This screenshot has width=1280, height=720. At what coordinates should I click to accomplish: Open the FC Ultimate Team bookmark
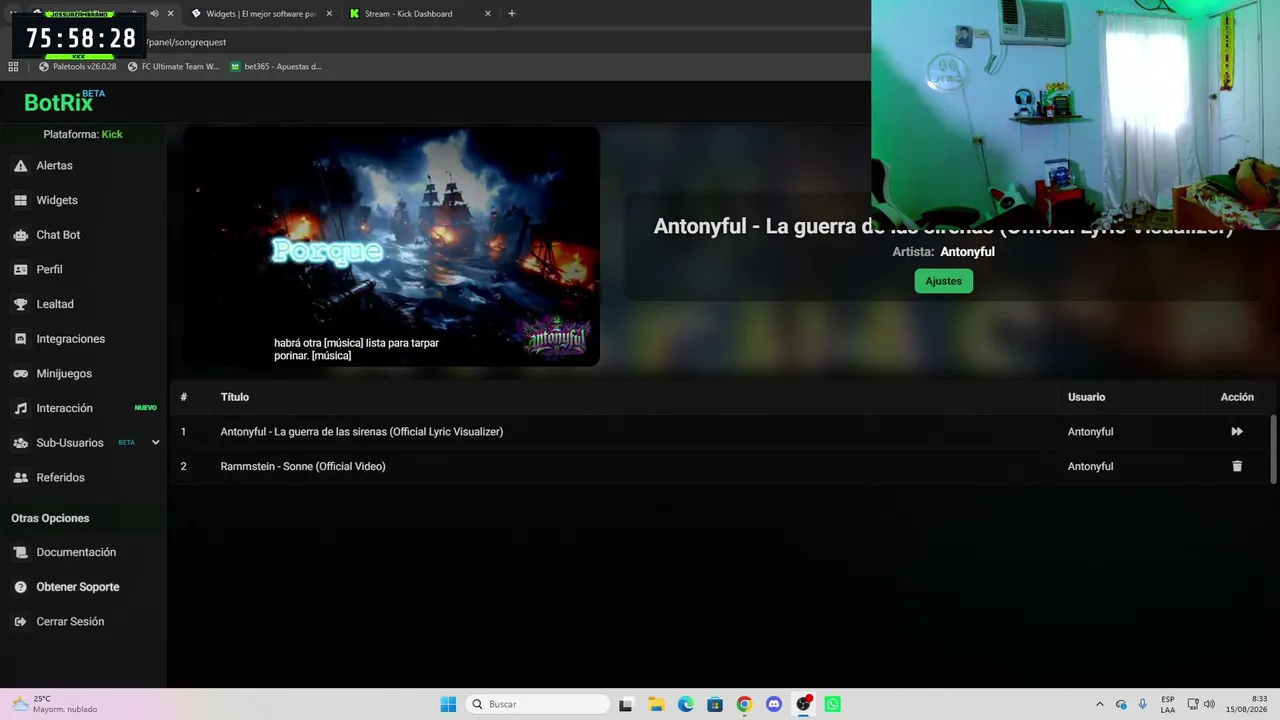click(x=173, y=67)
